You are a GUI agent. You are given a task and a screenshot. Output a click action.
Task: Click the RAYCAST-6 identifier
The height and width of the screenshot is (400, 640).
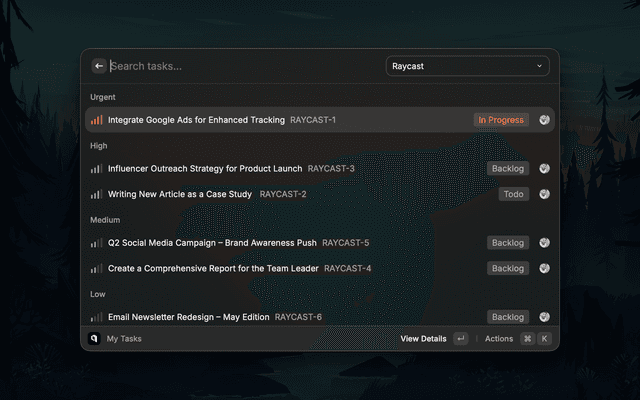click(298, 317)
